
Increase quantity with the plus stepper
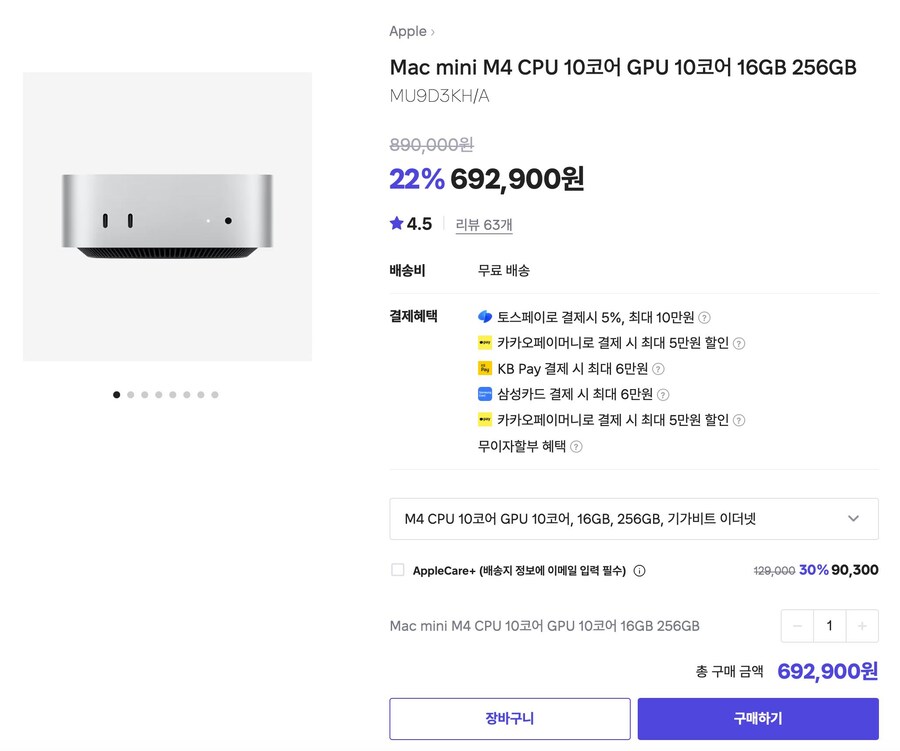coord(862,625)
